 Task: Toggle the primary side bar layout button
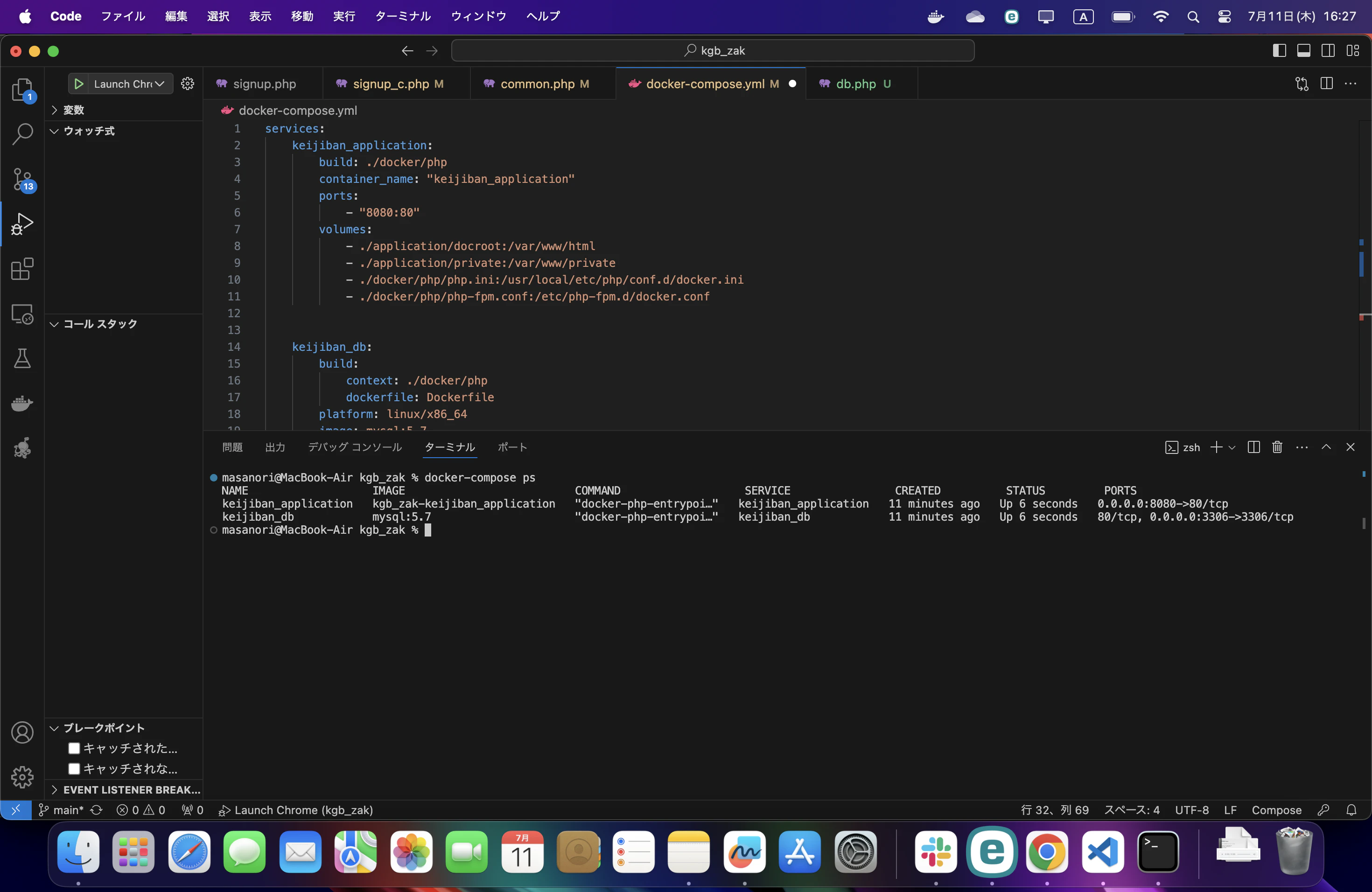click(x=1279, y=51)
